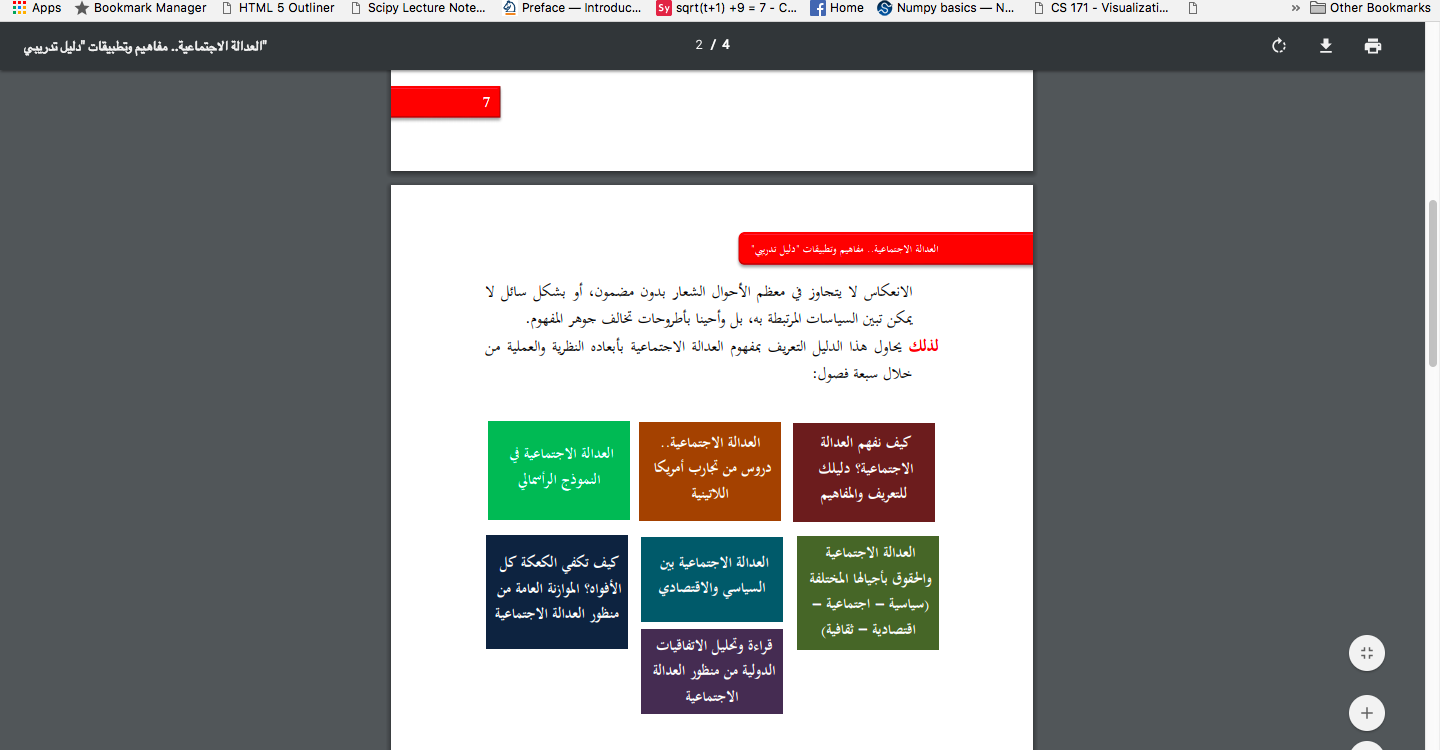Click the paragraph line starting الانعكاس لا يتجاوز
Screen dimensions: 1440x750
pos(697,292)
